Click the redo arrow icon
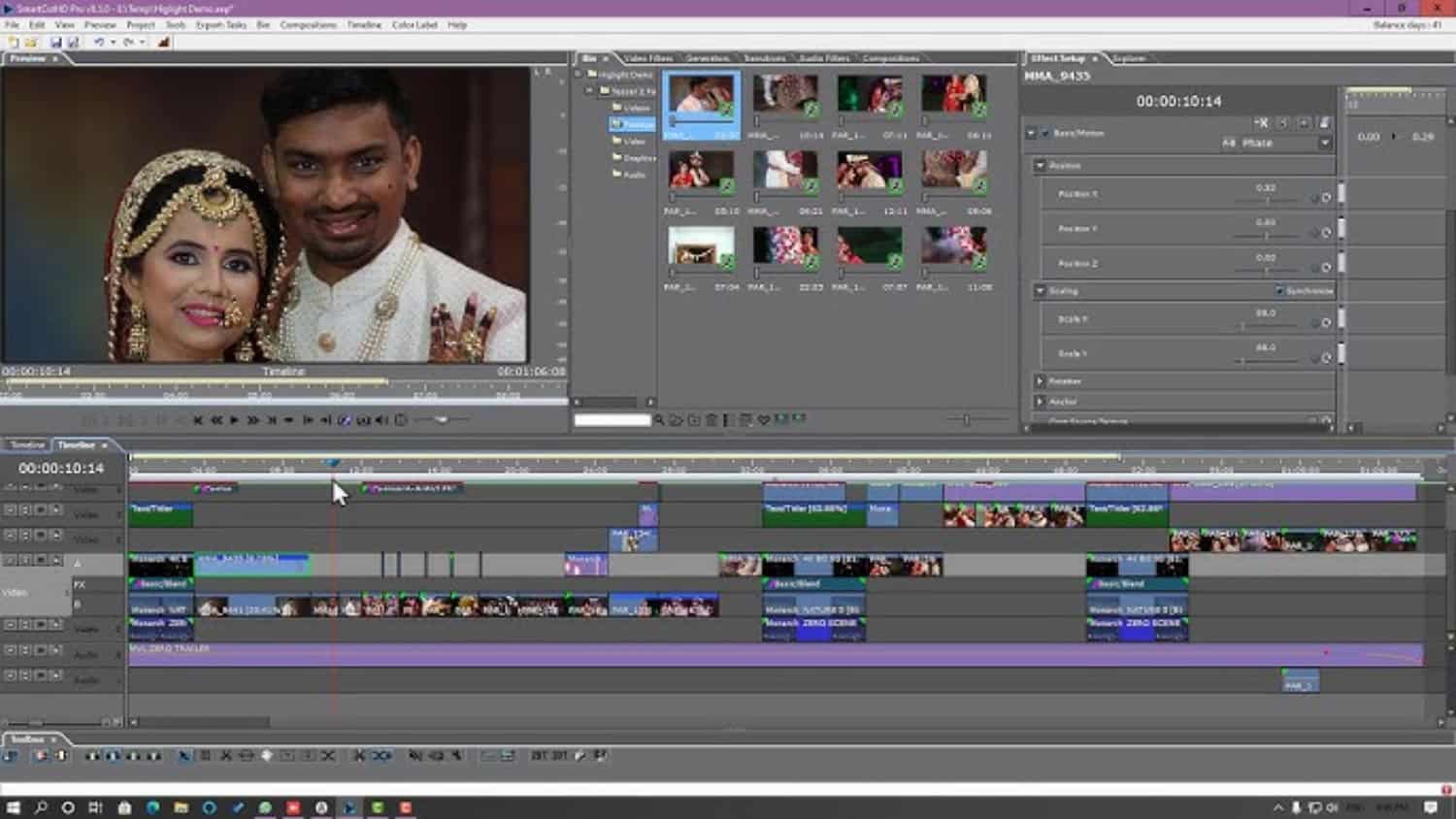The height and width of the screenshot is (819, 1456). click(128, 43)
